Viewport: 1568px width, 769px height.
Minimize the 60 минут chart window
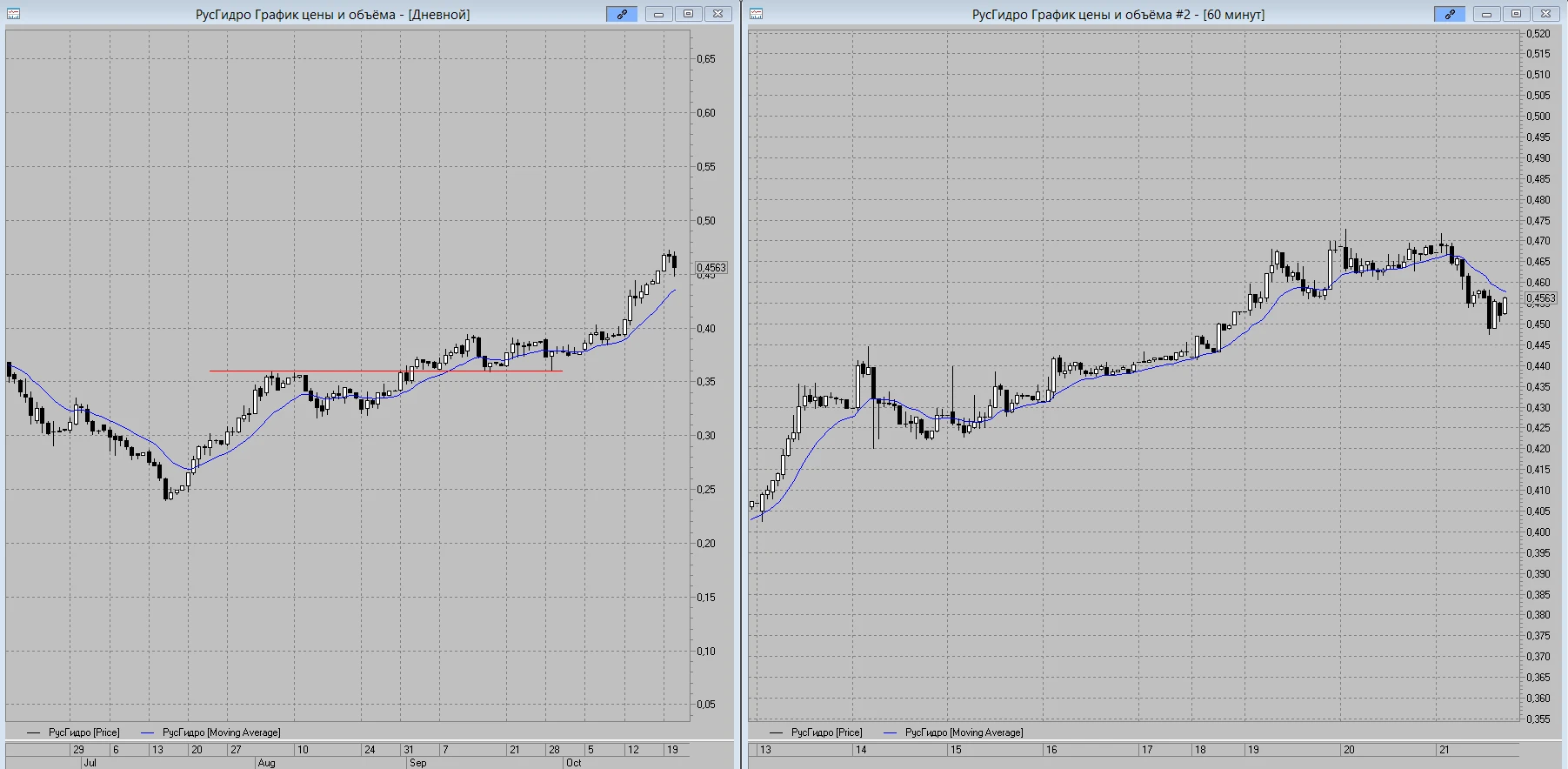coord(1486,14)
